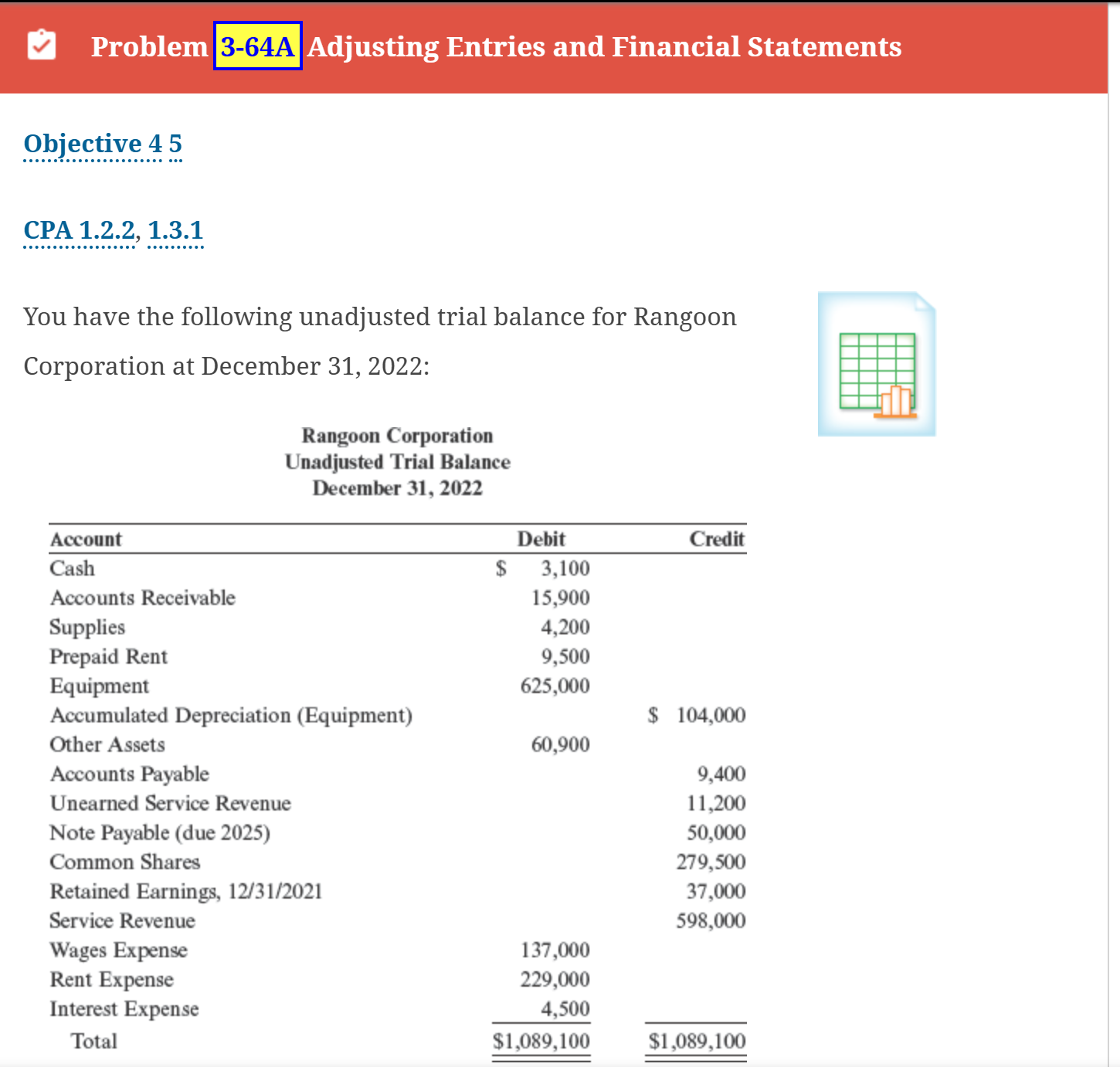Click the yellow highlight swatch around 3-64A
The image size is (1120, 1067).
pos(256,47)
